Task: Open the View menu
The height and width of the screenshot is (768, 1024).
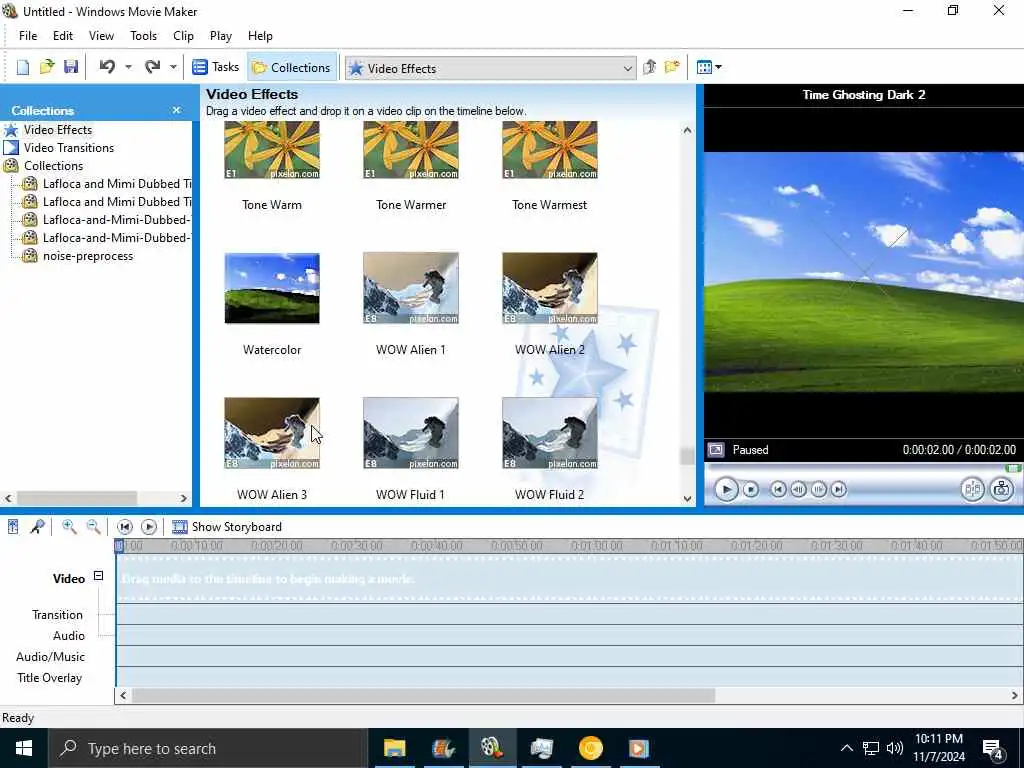Action: [101, 36]
